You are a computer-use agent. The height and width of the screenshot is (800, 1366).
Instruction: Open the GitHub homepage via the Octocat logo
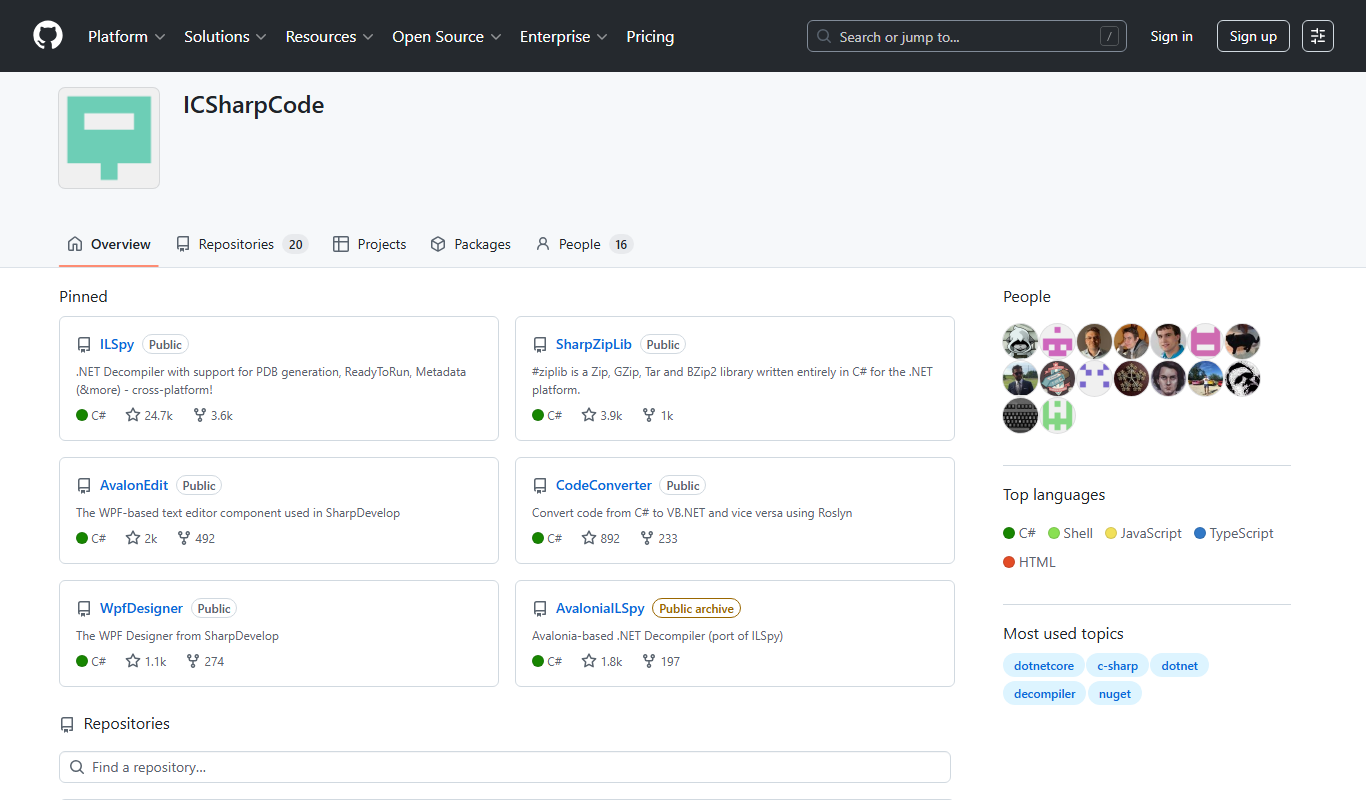click(x=48, y=36)
